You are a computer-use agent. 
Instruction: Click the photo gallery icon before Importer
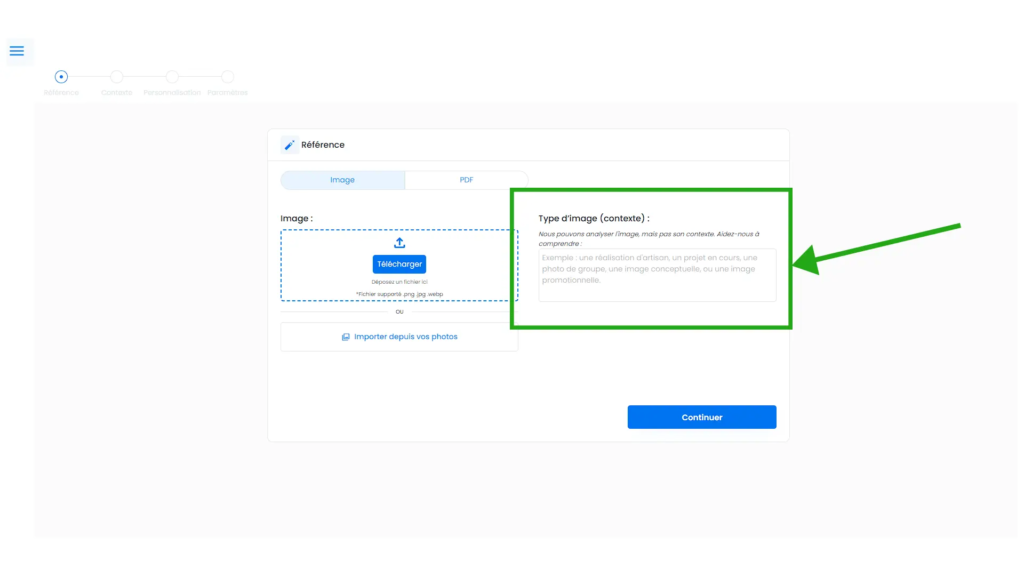coord(345,337)
